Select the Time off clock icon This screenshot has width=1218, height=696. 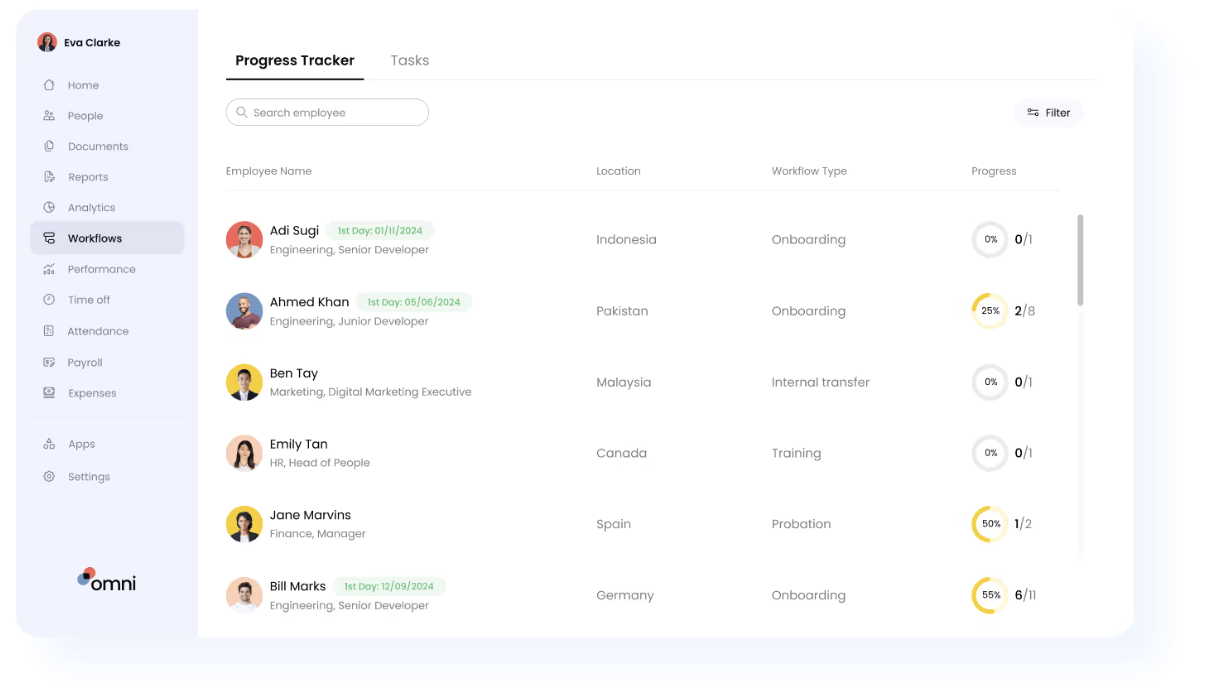pyautogui.click(x=49, y=300)
